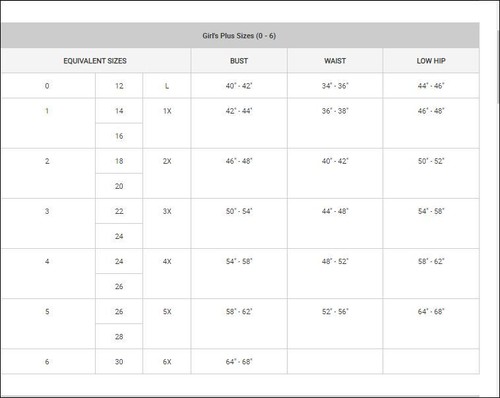Click the Girl's Plus Sizes (0 - 6) header
The width and height of the screenshot is (500, 398).
(x=239, y=36)
